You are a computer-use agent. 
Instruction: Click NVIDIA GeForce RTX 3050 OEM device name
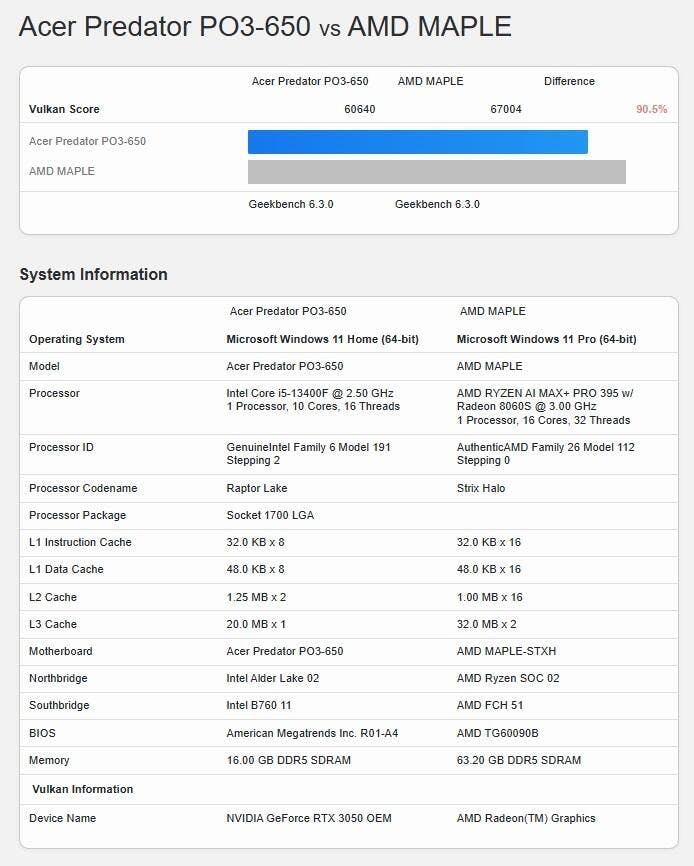click(x=309, y=819)
